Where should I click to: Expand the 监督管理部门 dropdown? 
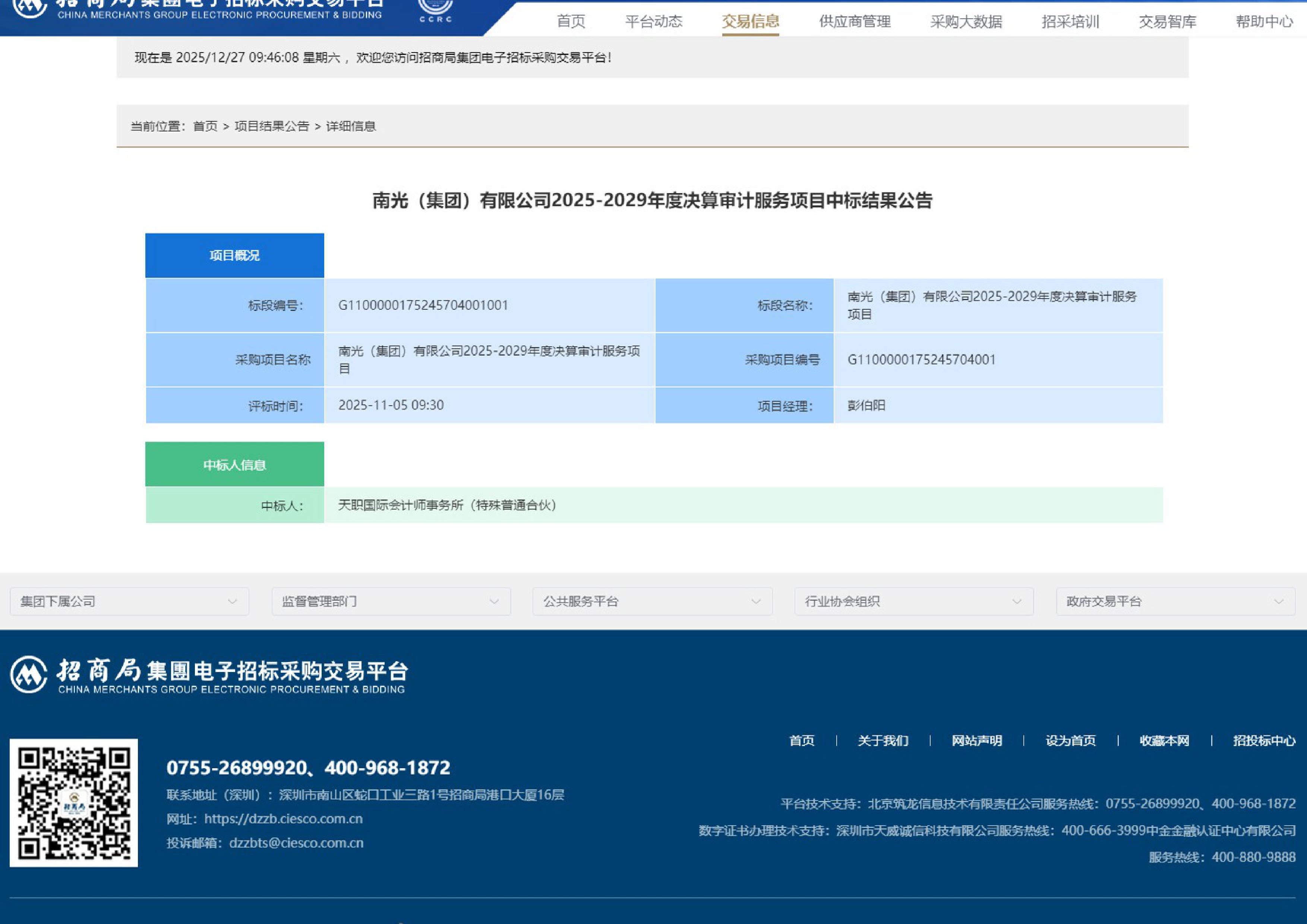[x=391, y=601]
